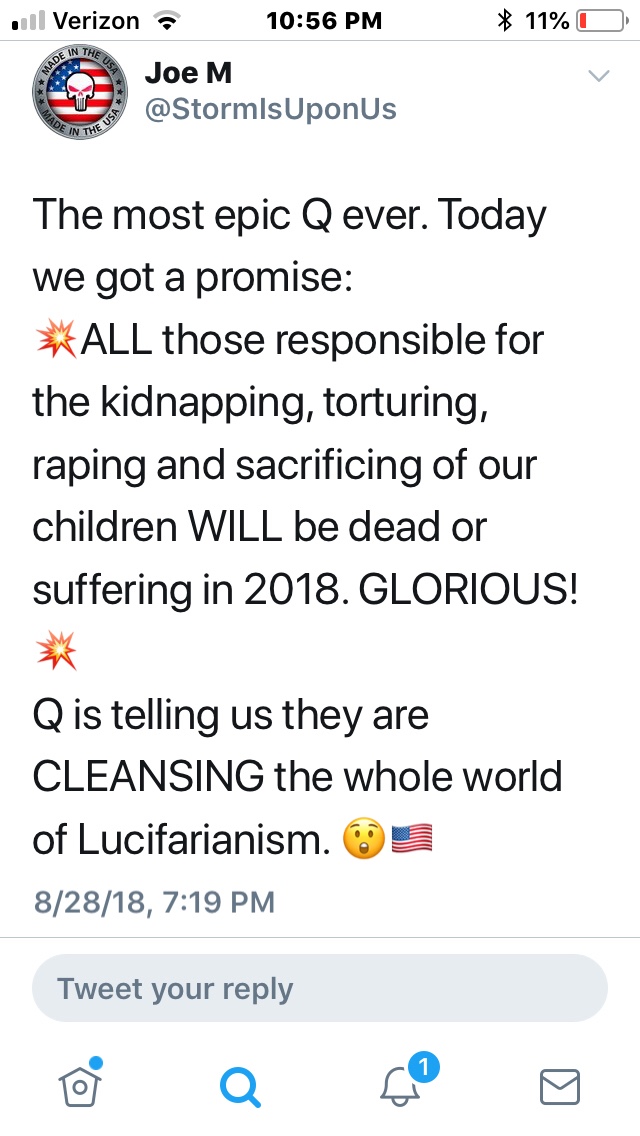Tap the Bluetooth status icon

(x=505, y=19)
